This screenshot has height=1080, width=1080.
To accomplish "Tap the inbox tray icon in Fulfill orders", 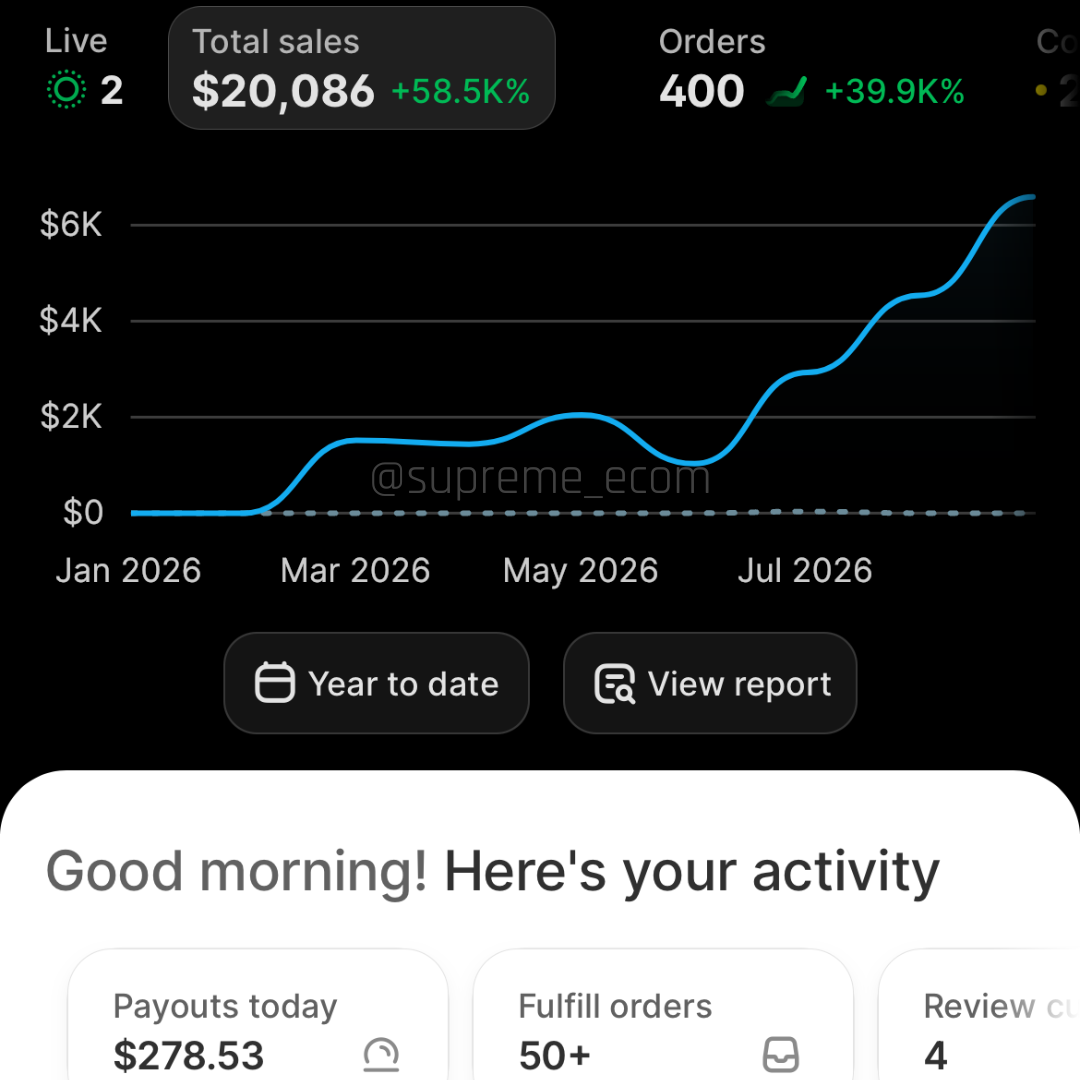I will 781,1055.
